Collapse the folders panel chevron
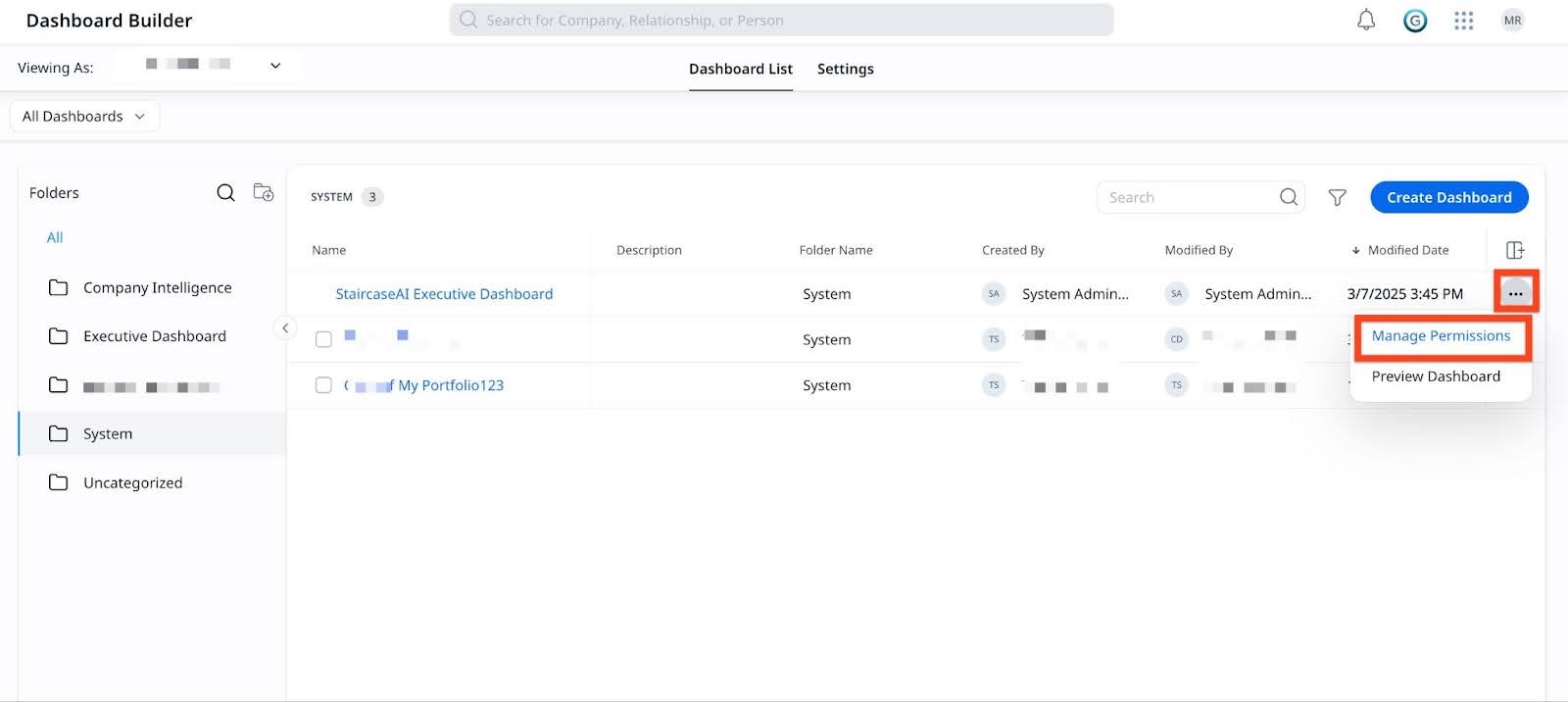 (285, 328)
